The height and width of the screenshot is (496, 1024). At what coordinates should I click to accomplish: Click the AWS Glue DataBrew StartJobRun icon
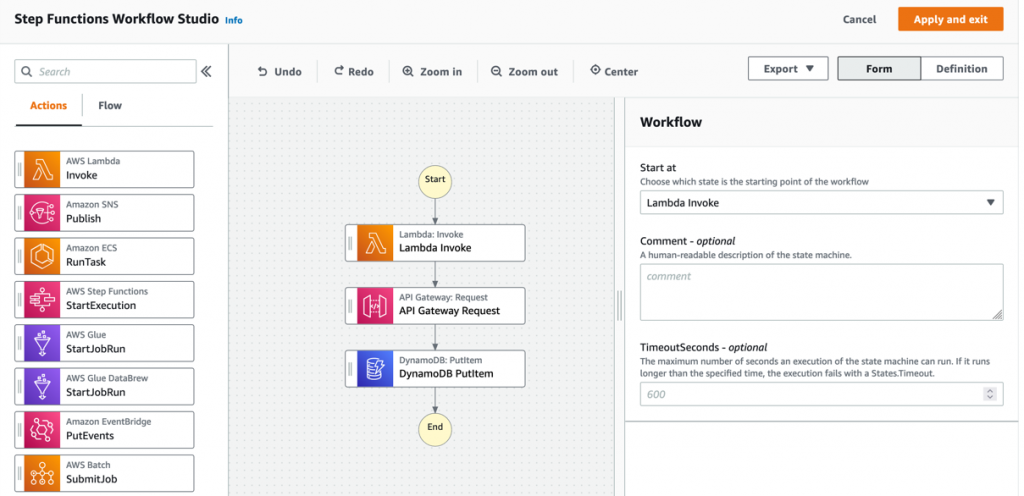point(42,386)
